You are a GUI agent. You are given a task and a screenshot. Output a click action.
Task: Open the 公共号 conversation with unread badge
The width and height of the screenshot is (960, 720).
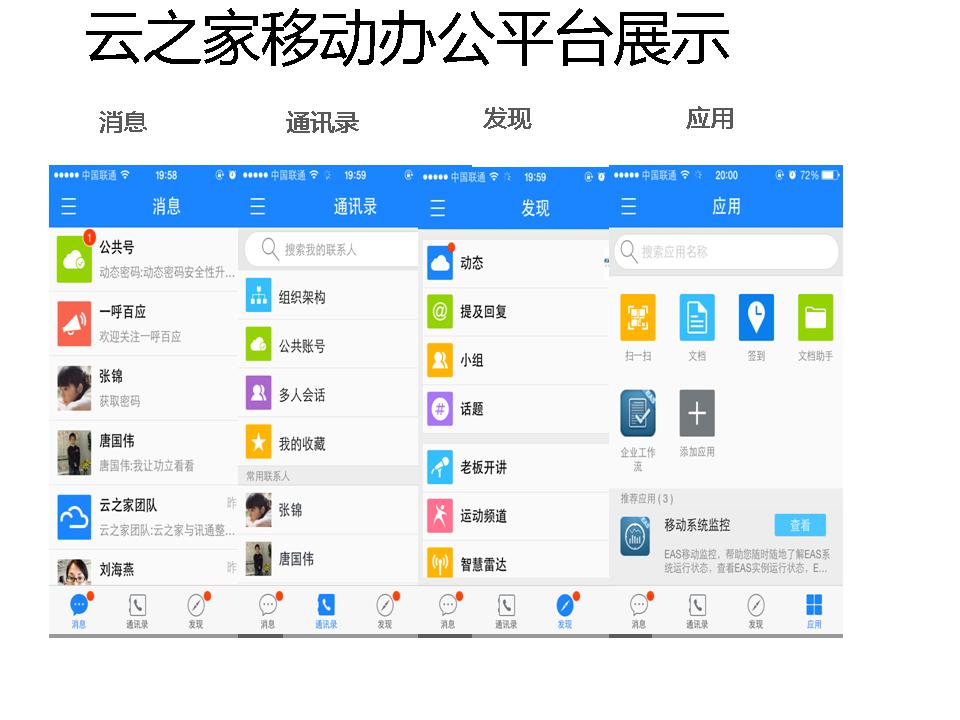tap(145, 259)
